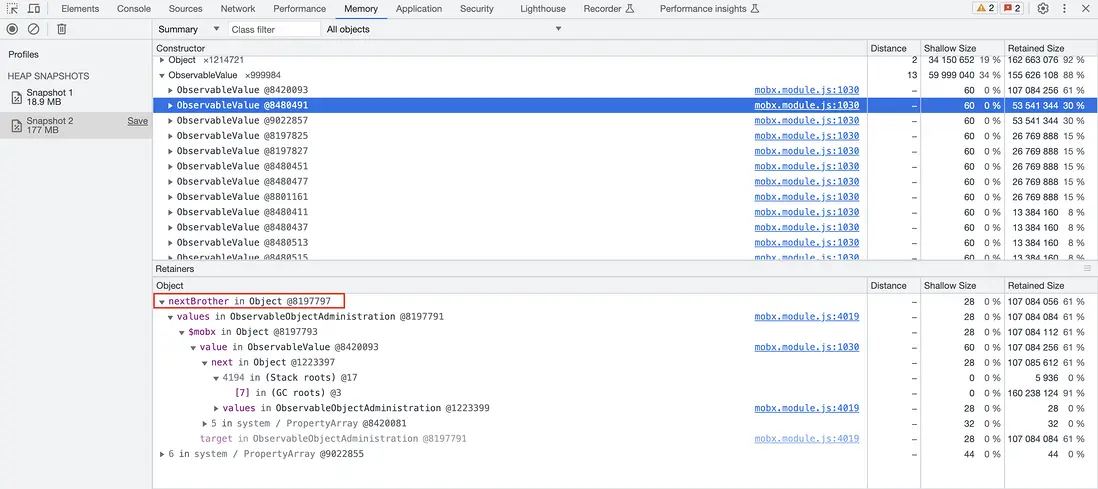This screenshot has width=1098, height=489.
Task: Open the Performance tab
Action: coord(300,9)
